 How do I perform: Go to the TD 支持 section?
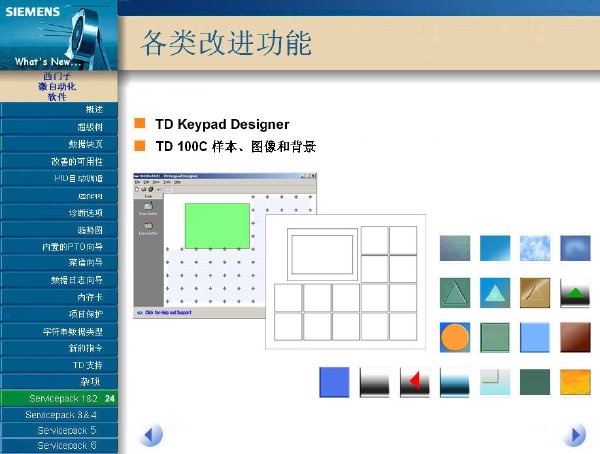[x=59, y=365]
